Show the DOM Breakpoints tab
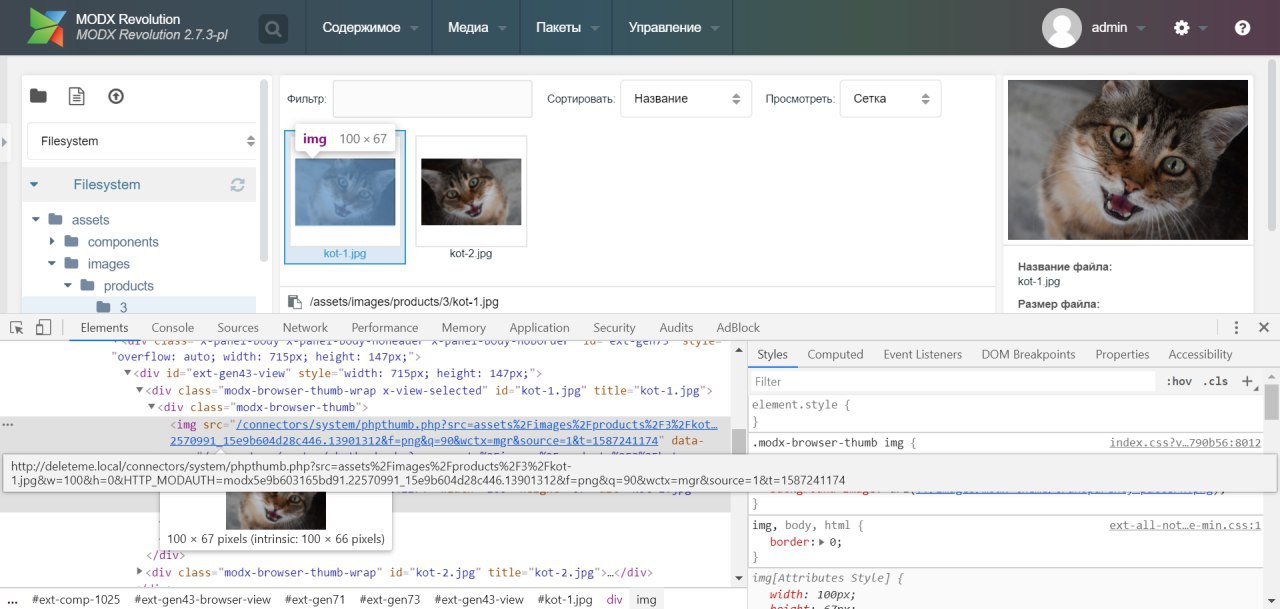This screenshot has width=1280, height=609. pyautogui.click(x=1028, y=354)
